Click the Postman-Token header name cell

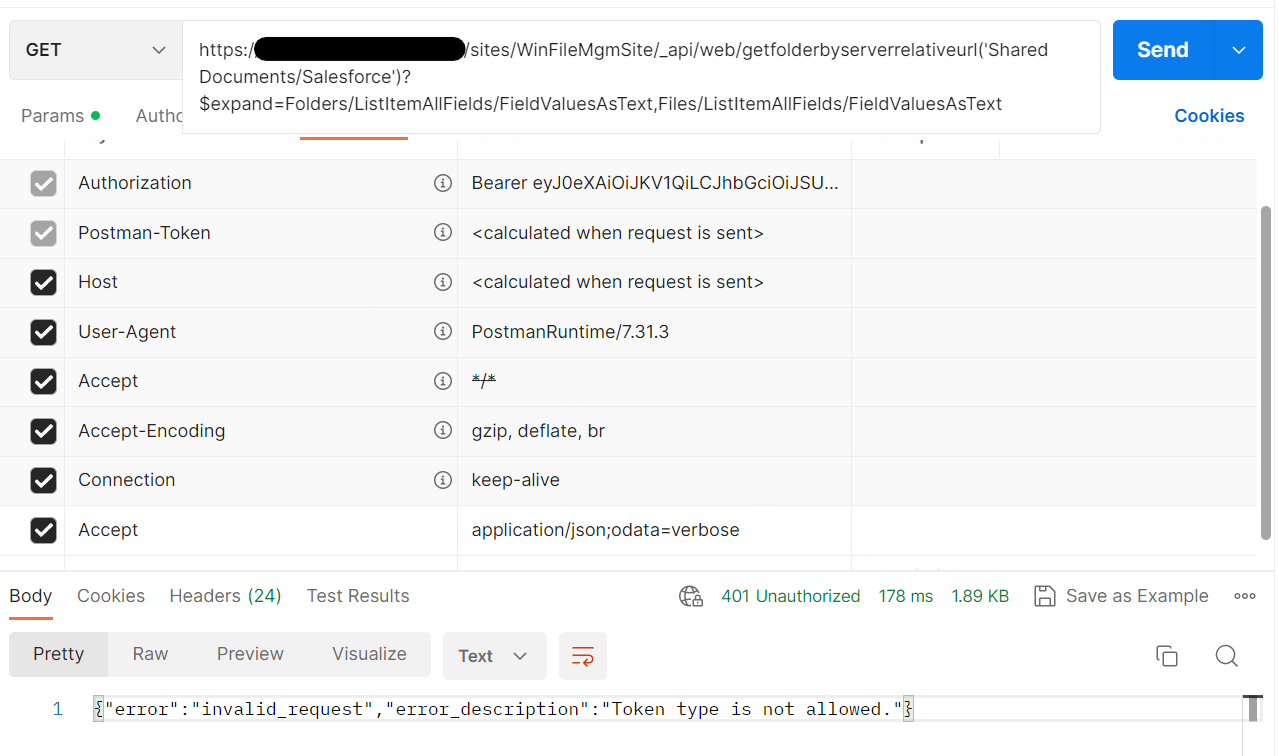[x=261, y=233]
